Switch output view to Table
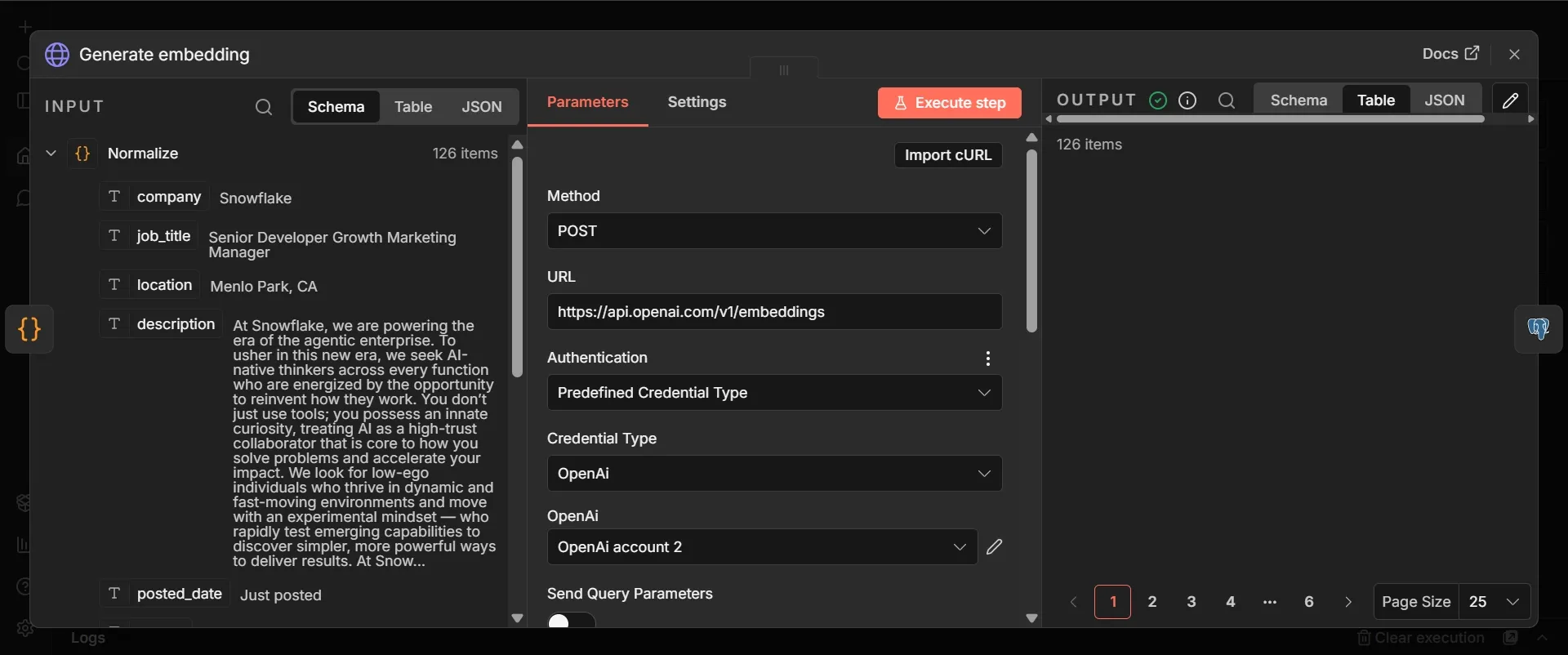The height and width of the screenshot is (655, 1568). point(1376,100)
